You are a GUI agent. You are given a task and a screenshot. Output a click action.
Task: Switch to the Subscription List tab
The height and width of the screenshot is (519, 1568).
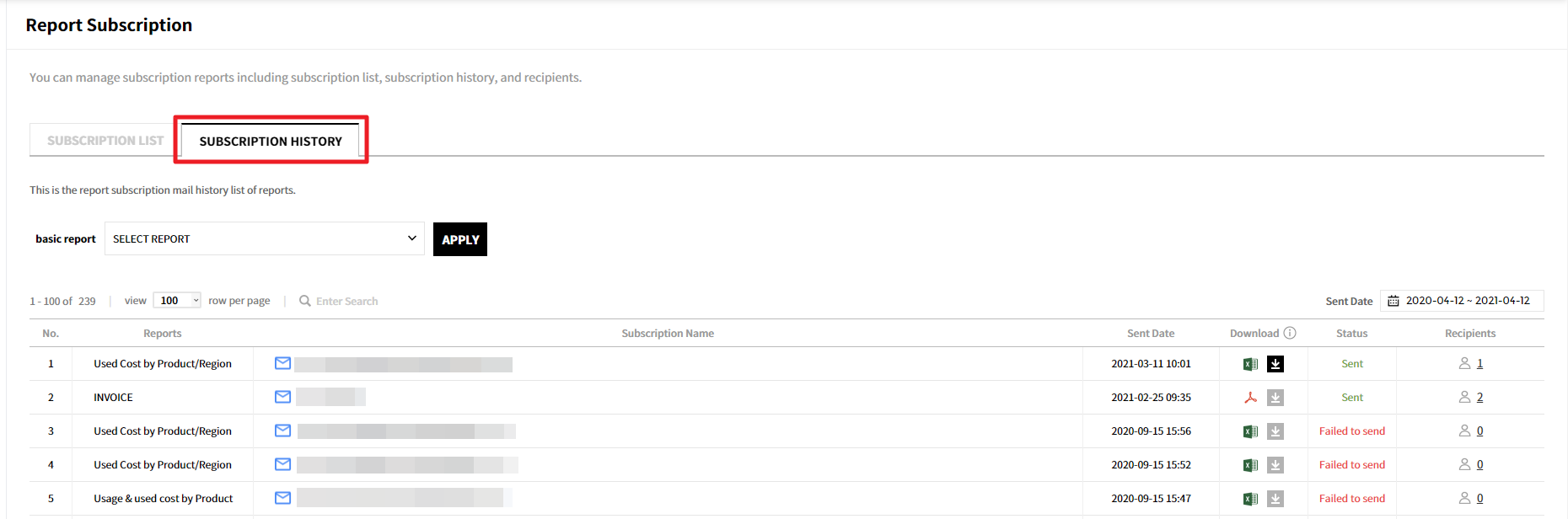pos(105,141)
